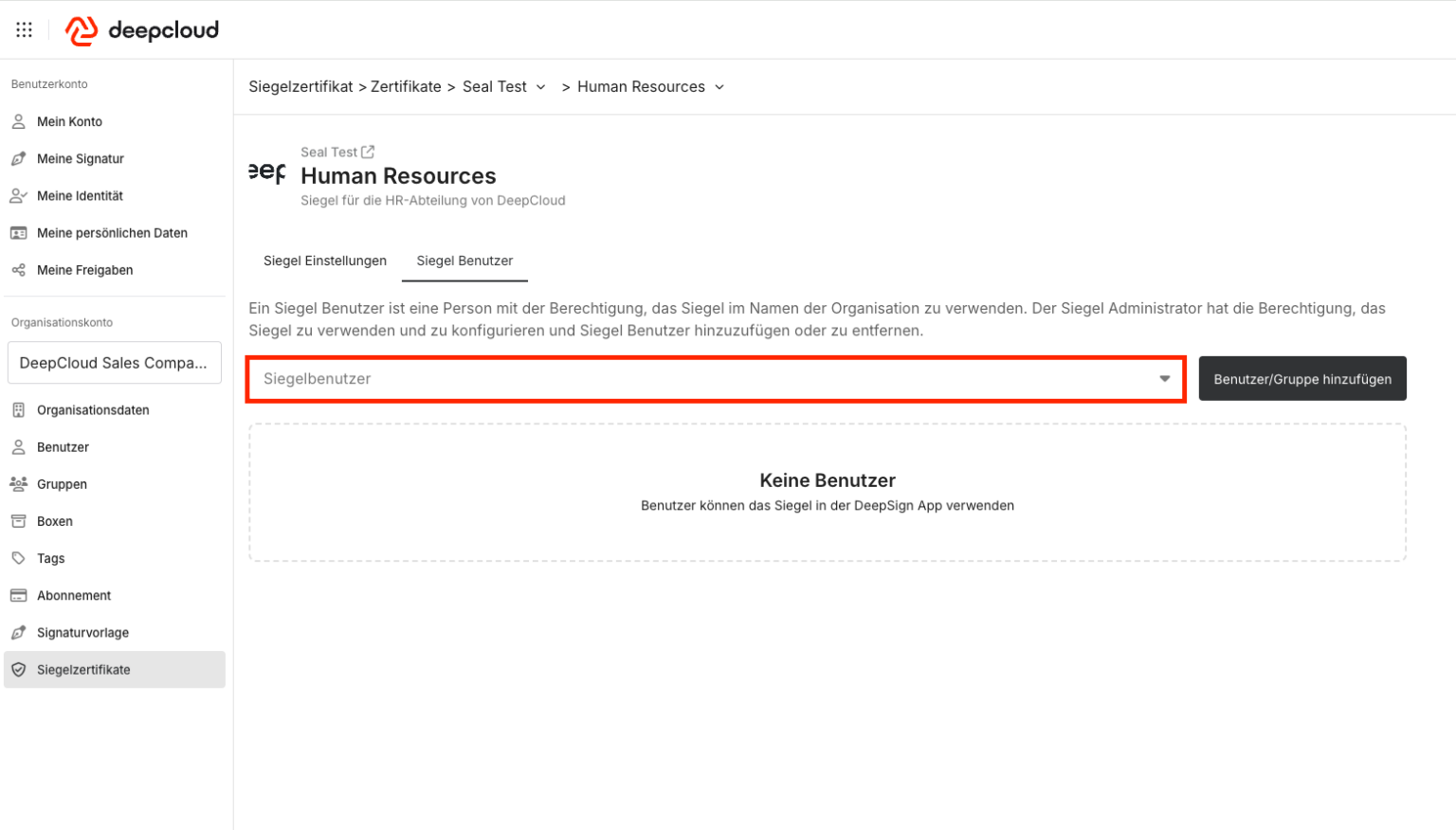1456x830 pixels.
Task: Click the Meine persönlichen Daten card icon
Action: point(17,232)
